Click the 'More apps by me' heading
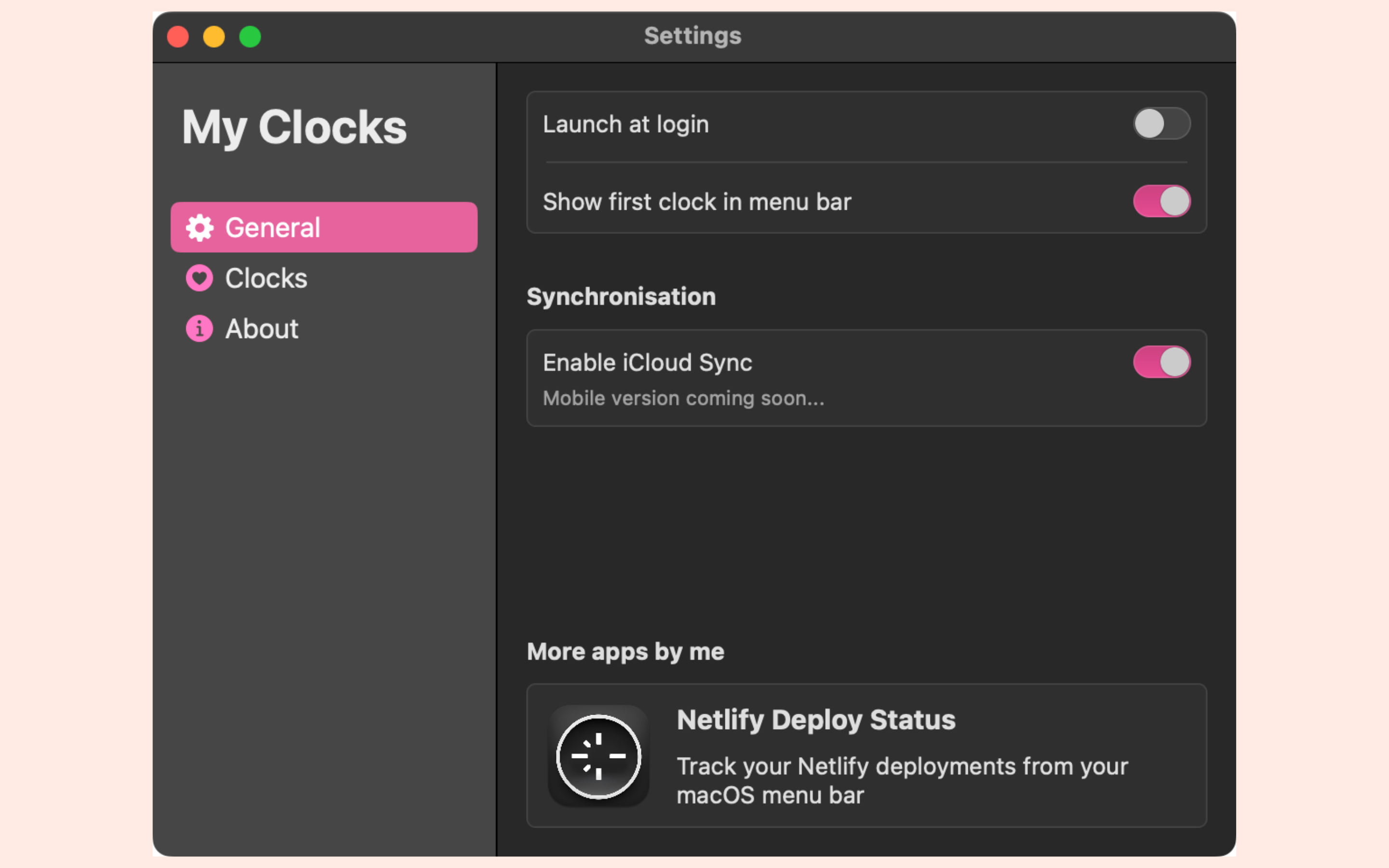Screen dimensions: 1389x868 pyautogui.click(x=626, y=652)
